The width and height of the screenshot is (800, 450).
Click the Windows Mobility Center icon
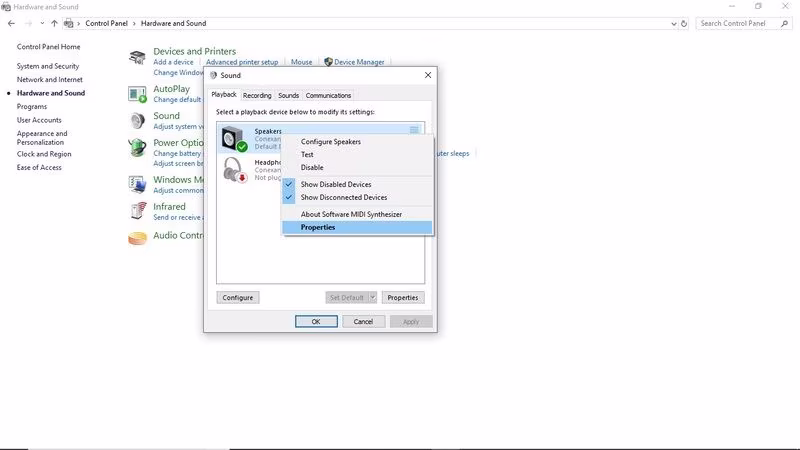tap(137, 185)
